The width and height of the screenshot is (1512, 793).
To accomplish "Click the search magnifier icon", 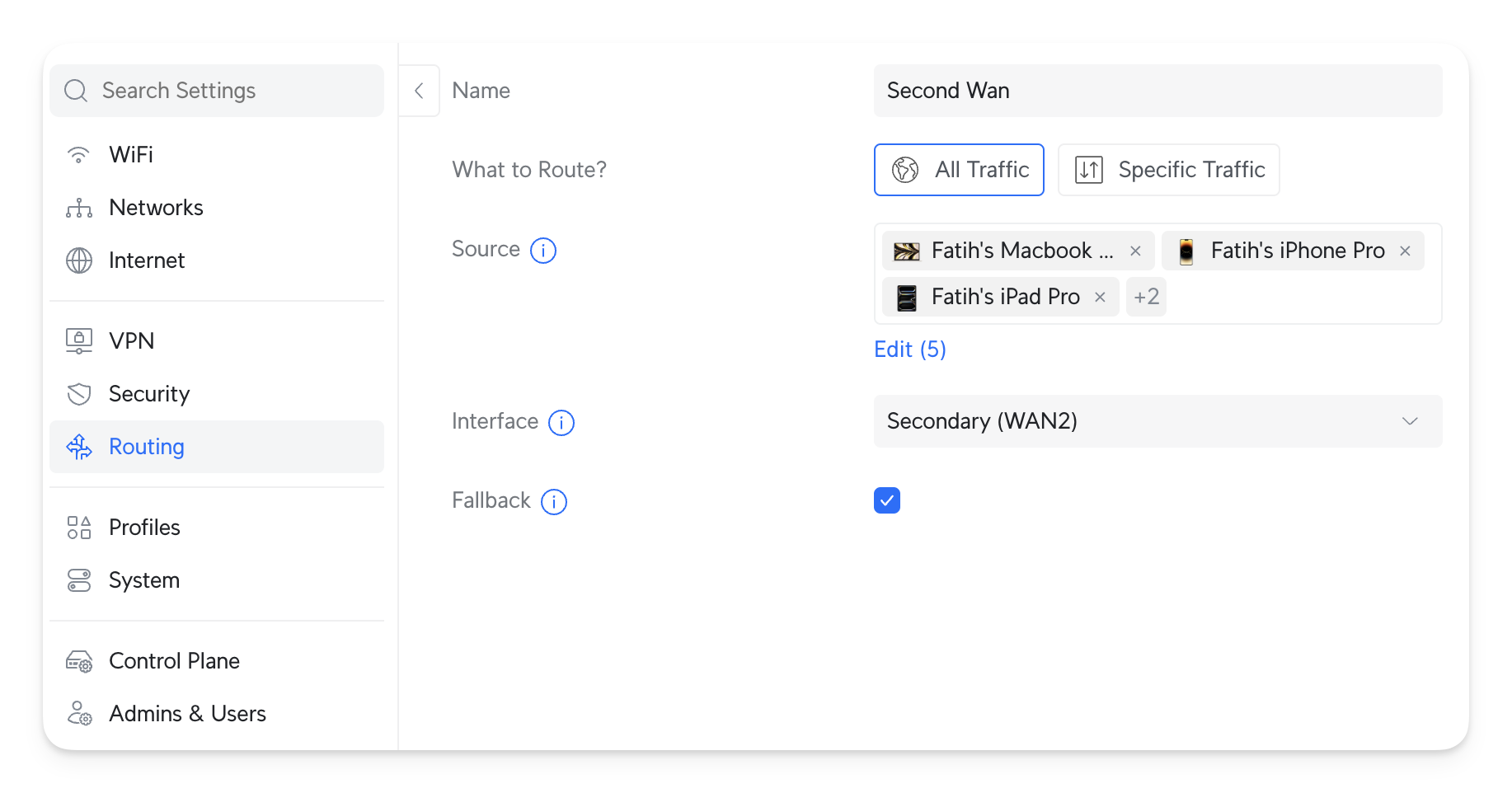I will 76,91.
